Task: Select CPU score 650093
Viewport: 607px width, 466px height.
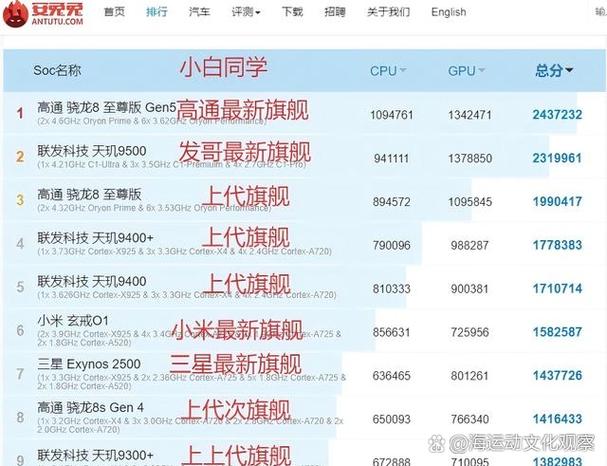Action: 391,419
